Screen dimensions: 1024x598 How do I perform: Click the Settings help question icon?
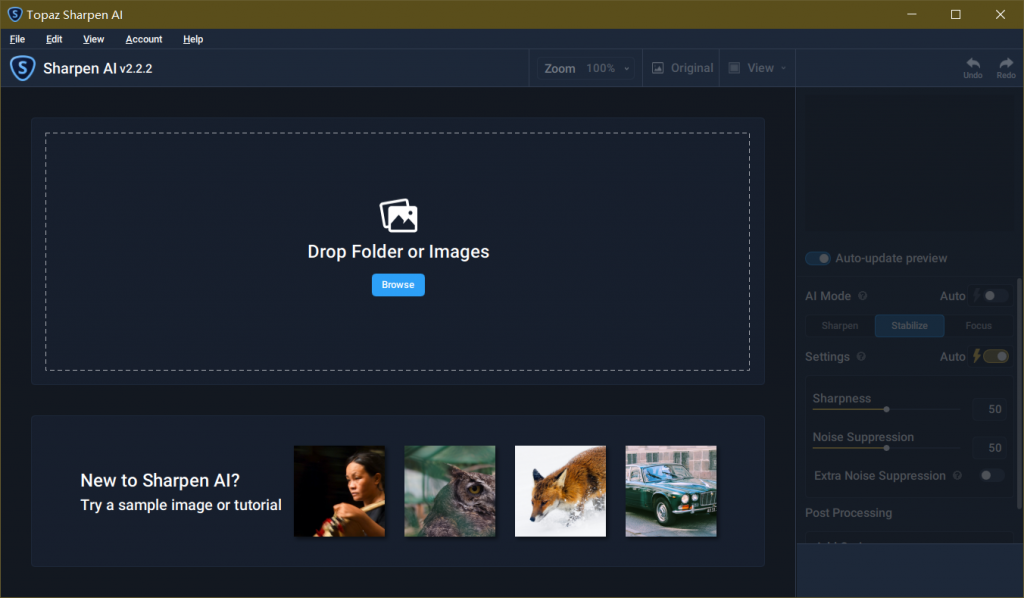[861, 357]
